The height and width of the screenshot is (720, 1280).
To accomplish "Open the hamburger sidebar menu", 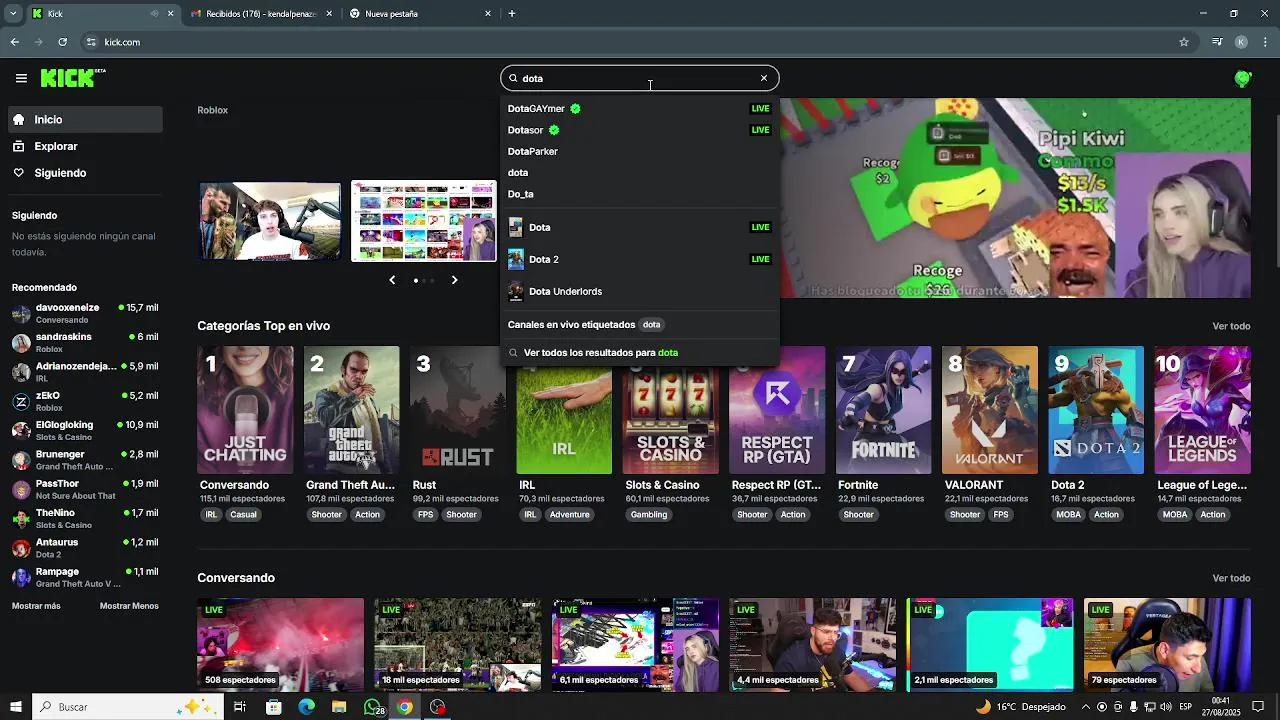I will (21, 78).
